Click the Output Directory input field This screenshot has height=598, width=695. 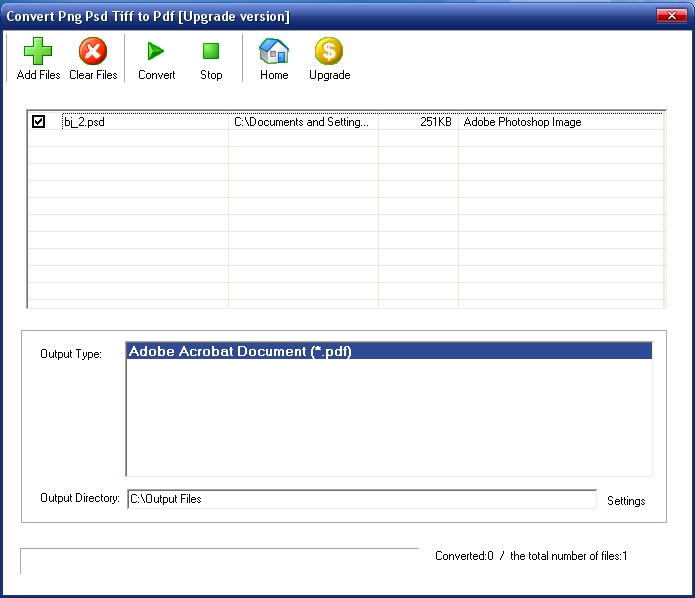click(362, 499)
